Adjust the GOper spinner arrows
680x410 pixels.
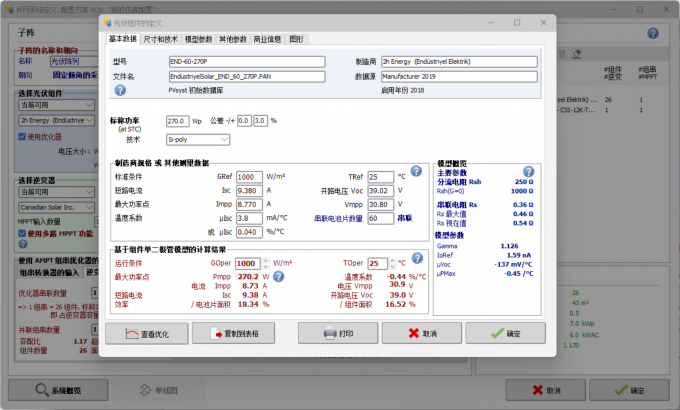(x=266, y=263)
